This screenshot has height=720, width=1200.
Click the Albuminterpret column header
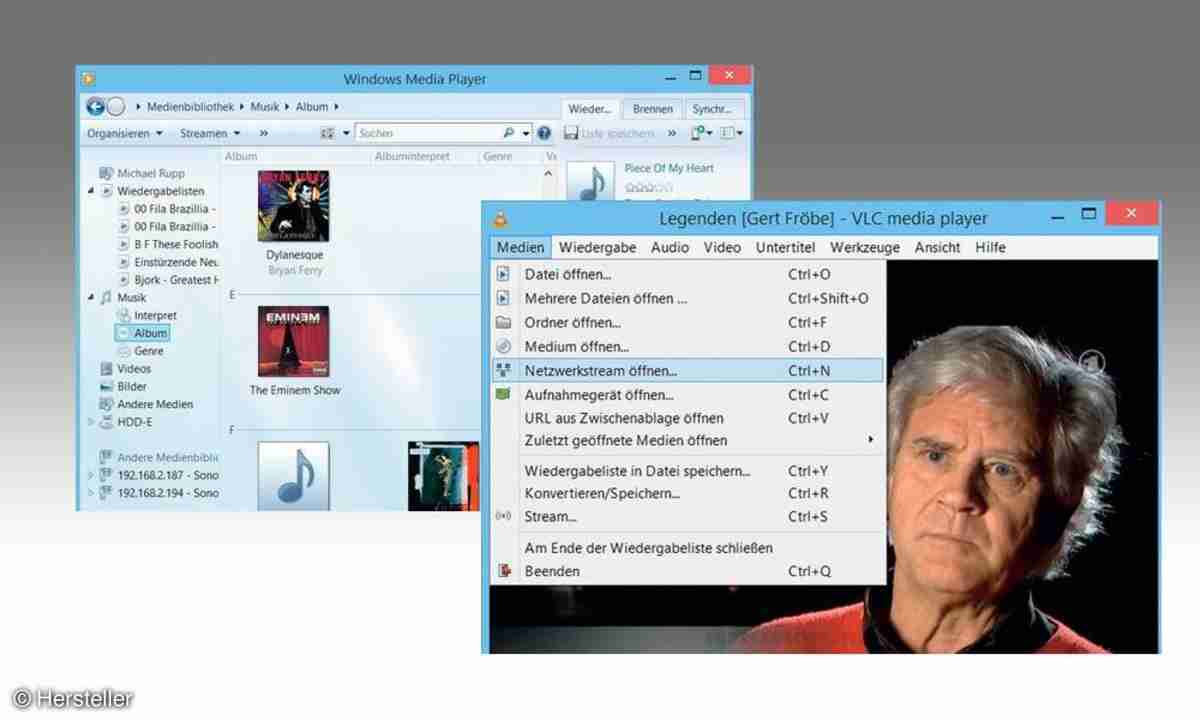(412, 156)
